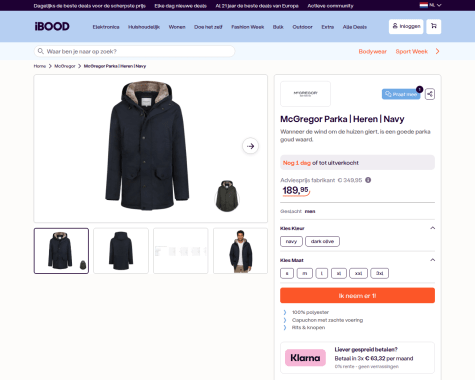
Task: Collapse the Kies Maat section
Action: pyautogui.click(x=433, y=260)
